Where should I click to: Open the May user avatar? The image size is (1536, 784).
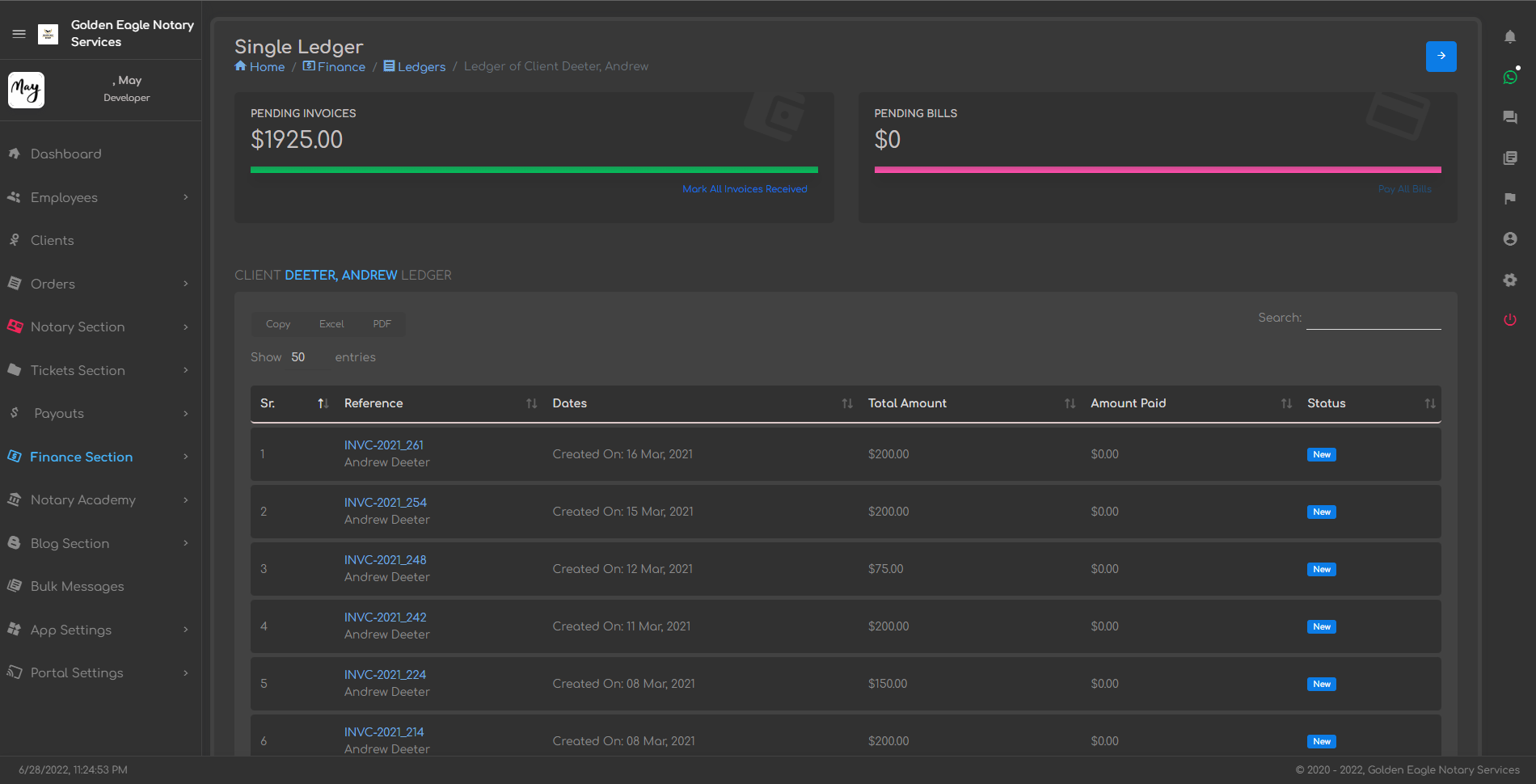tap(26, 90)
